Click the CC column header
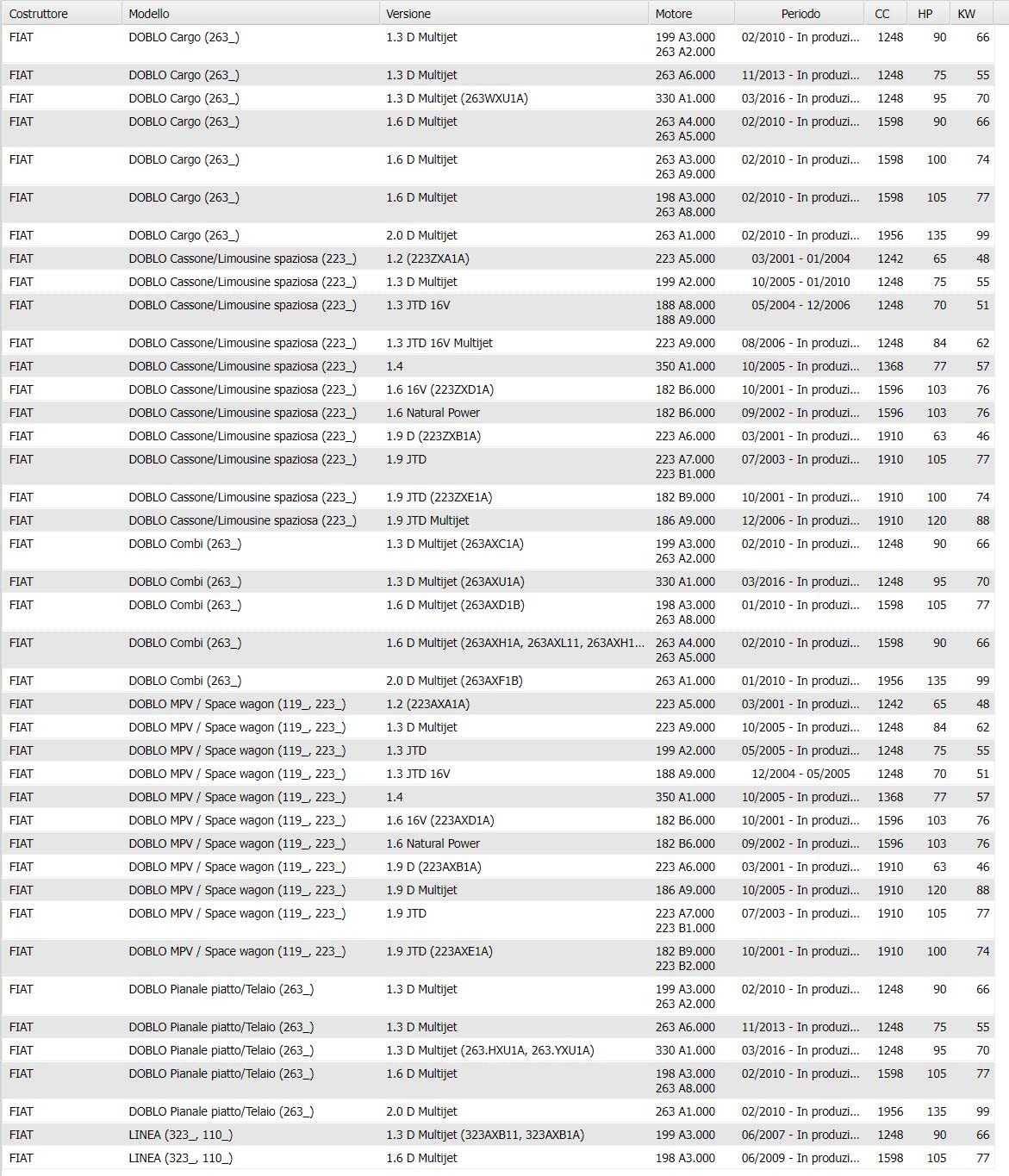This screenshot has height=1176, width=1009. click(x=886, y=14)
